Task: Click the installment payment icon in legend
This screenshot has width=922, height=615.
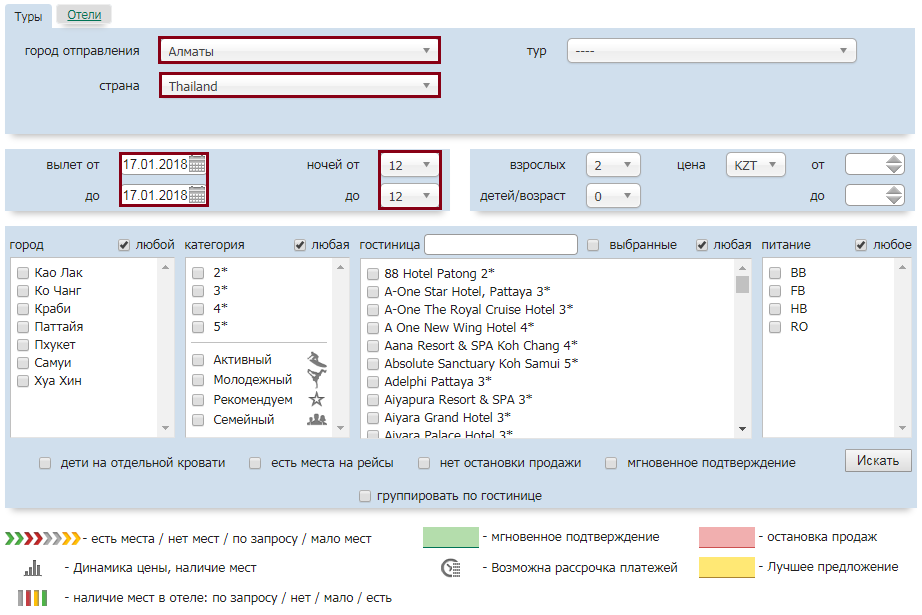Action: (450, 568)
